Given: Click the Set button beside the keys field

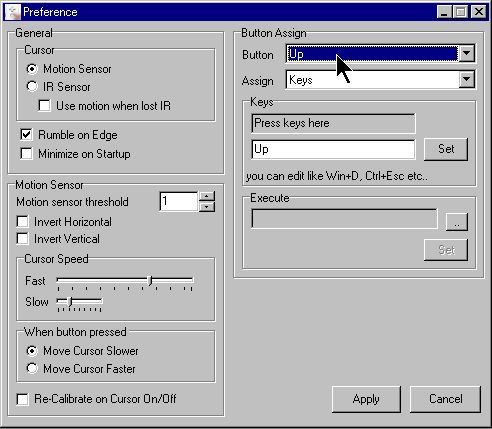Looking at the screenshot, I should point(446,149).
